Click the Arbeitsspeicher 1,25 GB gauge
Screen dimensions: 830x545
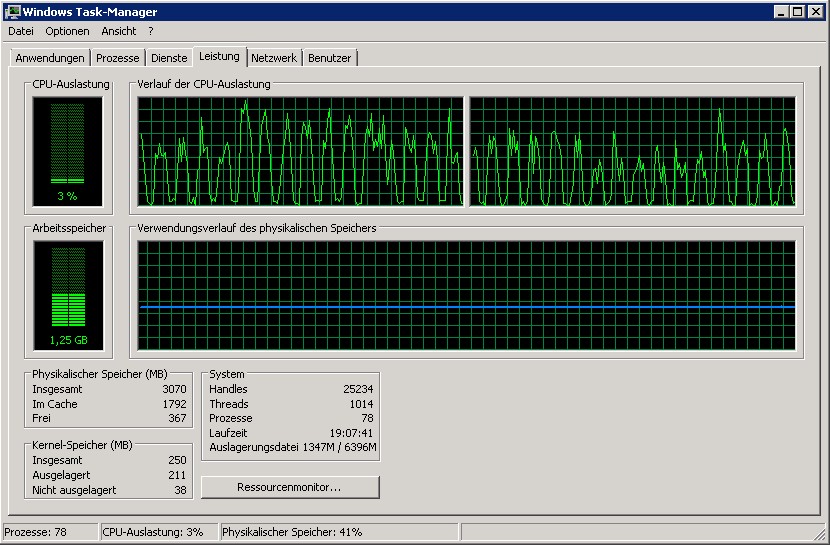[69, 295]
